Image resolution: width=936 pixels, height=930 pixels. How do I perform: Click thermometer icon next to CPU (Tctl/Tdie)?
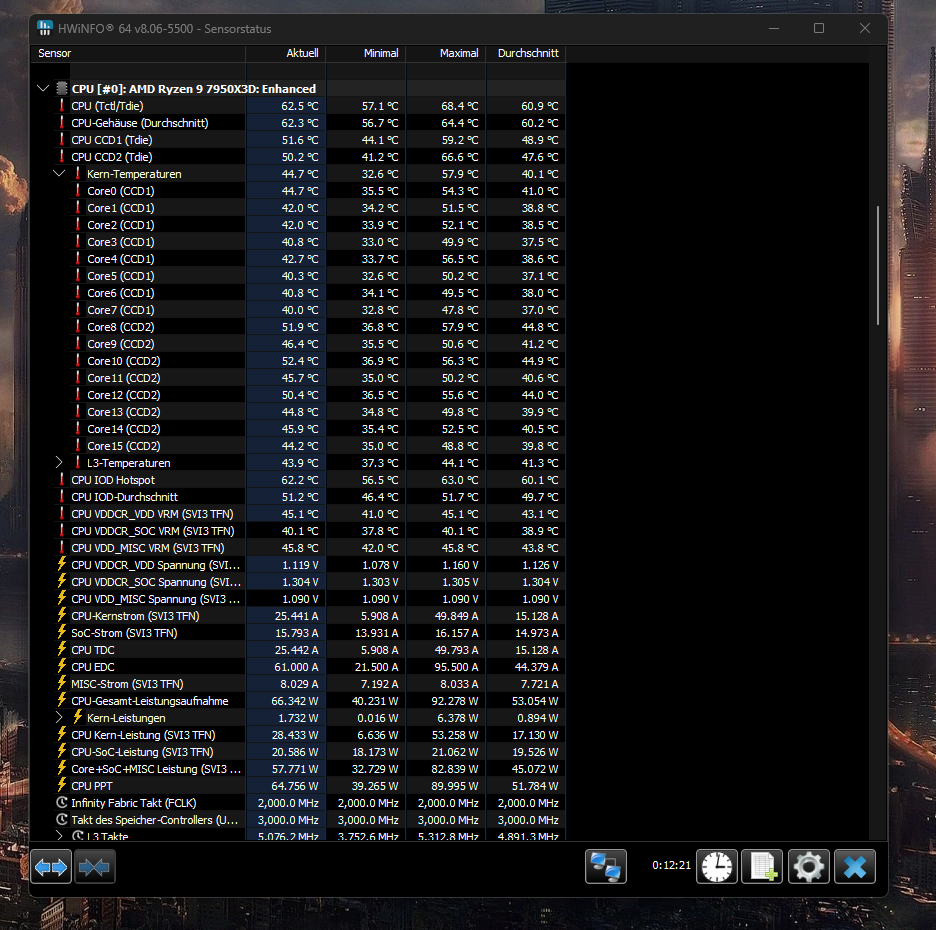click(61, 106)
